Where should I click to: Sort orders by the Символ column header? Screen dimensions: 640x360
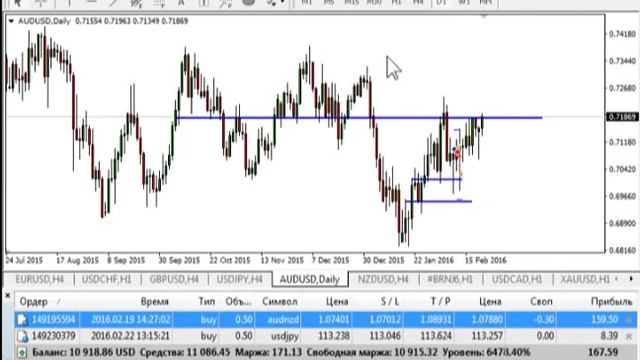[280, 302]
